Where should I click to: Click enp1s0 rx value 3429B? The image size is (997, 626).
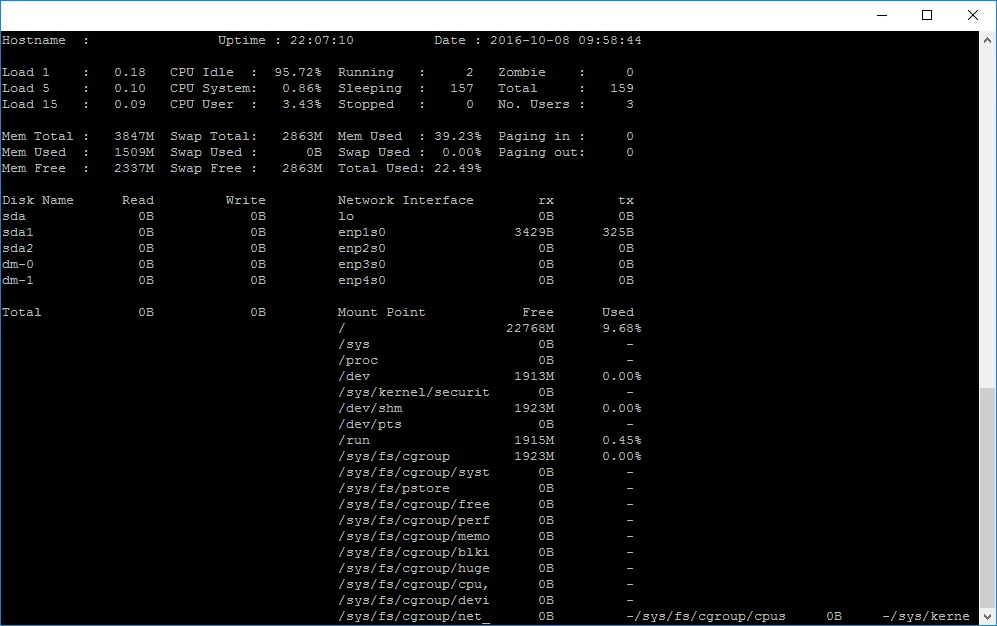click(x=533, y=233)
